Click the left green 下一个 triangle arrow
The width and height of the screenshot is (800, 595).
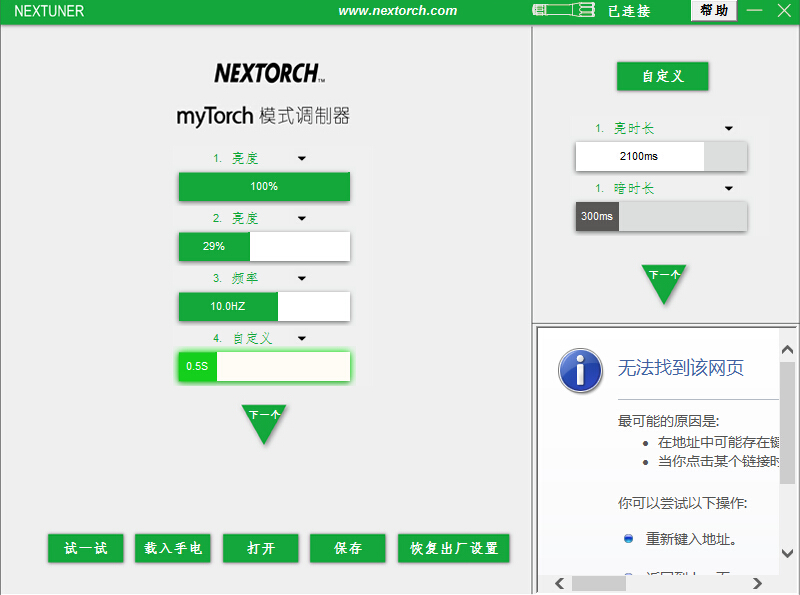pyautogui.click(x=264, y=421)
